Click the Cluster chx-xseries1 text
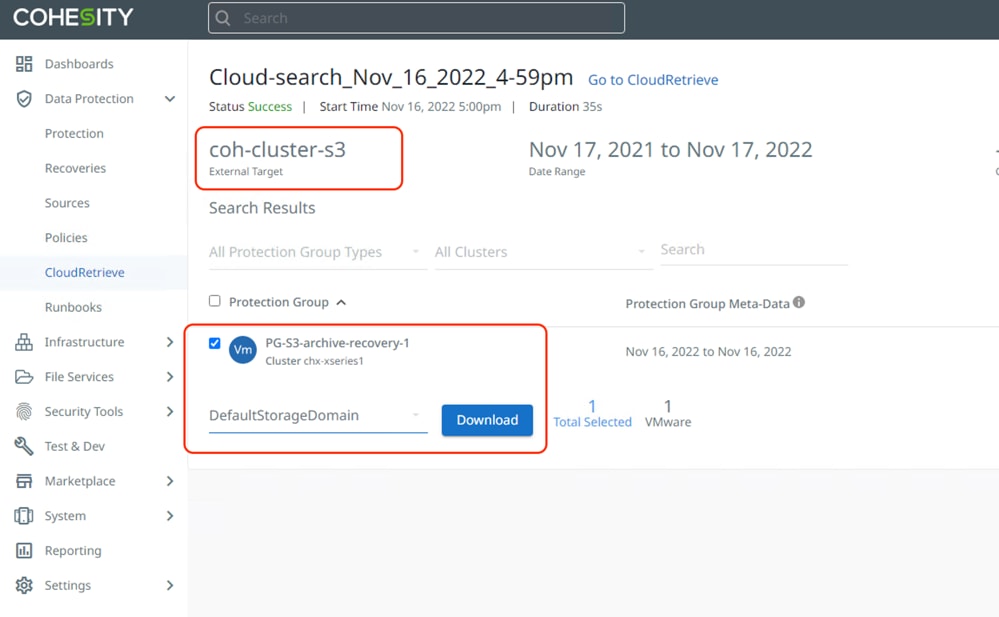Viewport: 999px width, 617px height. click(314, 361)
